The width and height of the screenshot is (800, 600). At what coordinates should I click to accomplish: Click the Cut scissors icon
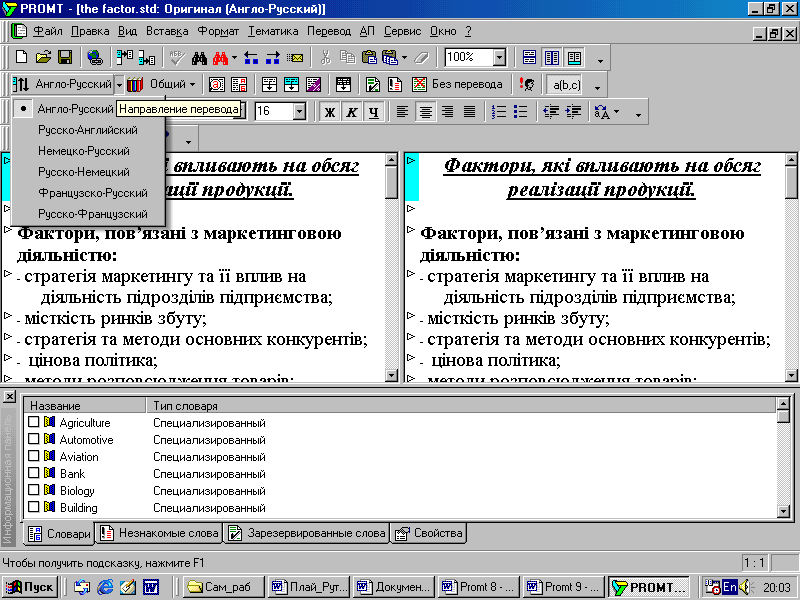(326, 58)
